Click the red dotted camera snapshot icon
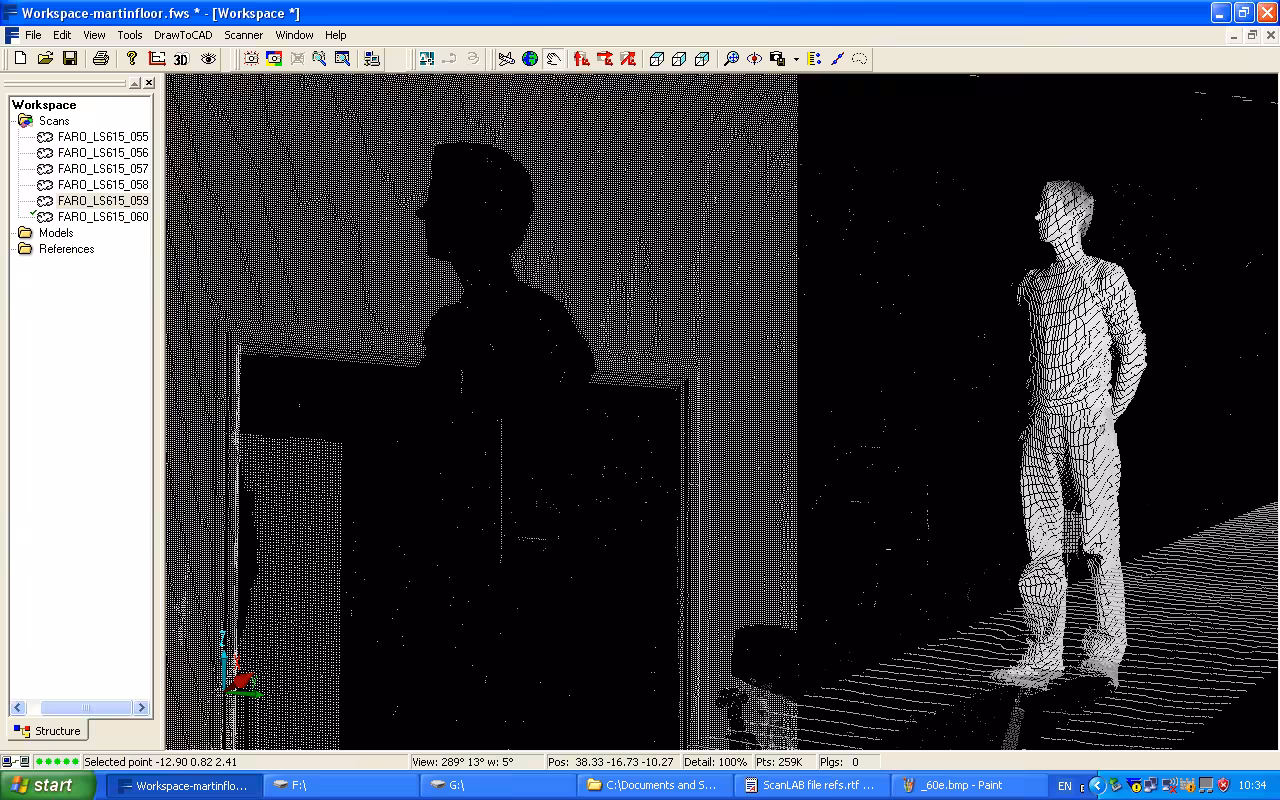The width and height of the screenshot is (1280, 800). click(x=251, y=59)
